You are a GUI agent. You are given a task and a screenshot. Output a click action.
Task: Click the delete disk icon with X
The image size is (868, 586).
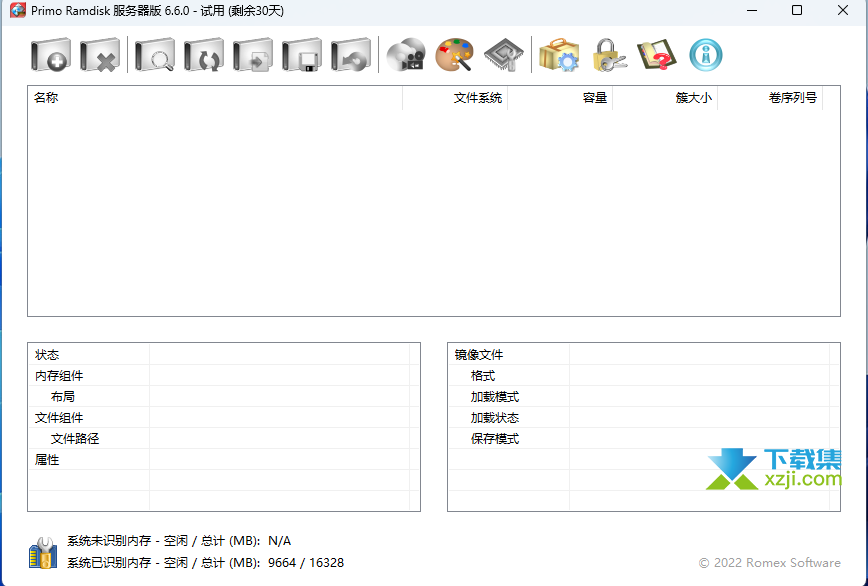100,55
